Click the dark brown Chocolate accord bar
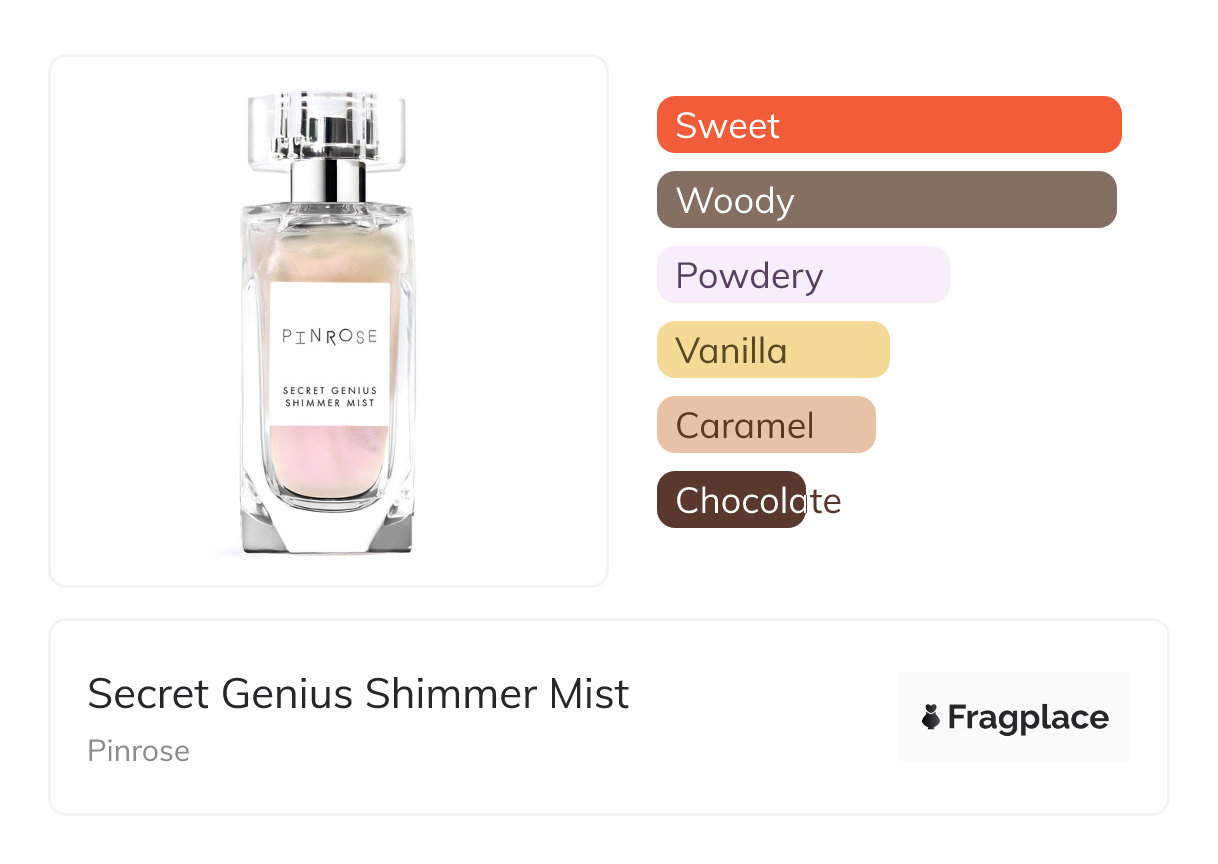This screenshot has width=1218, height=864. tap(730, 500)
